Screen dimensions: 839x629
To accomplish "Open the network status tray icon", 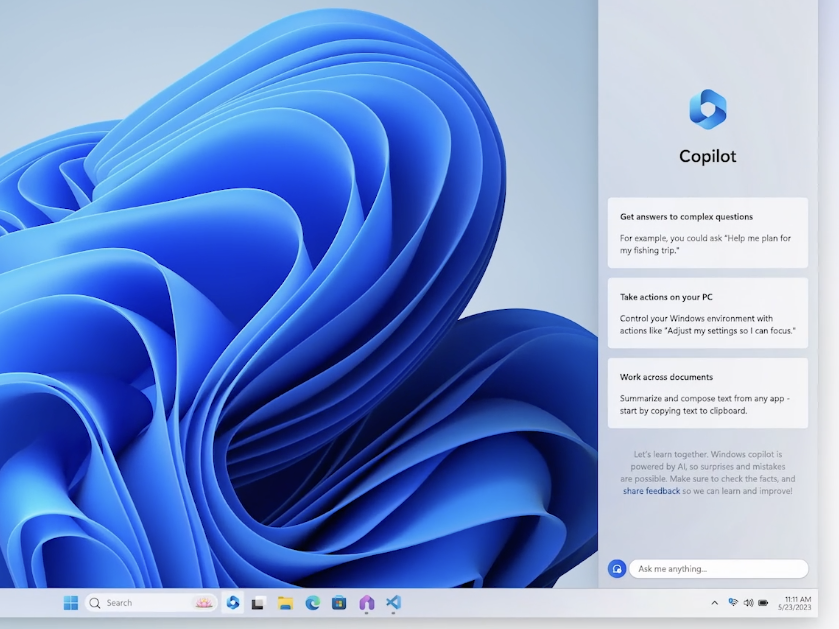I will coord(733,603).
